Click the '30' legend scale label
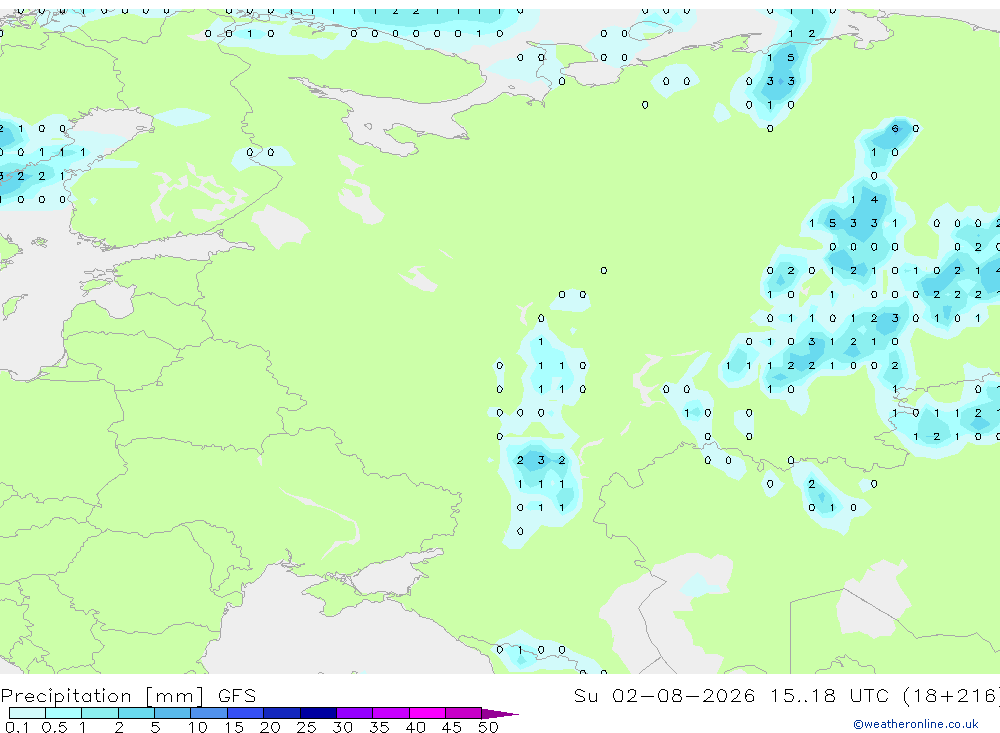1000x733 pixels. click(x=342, y=727)
